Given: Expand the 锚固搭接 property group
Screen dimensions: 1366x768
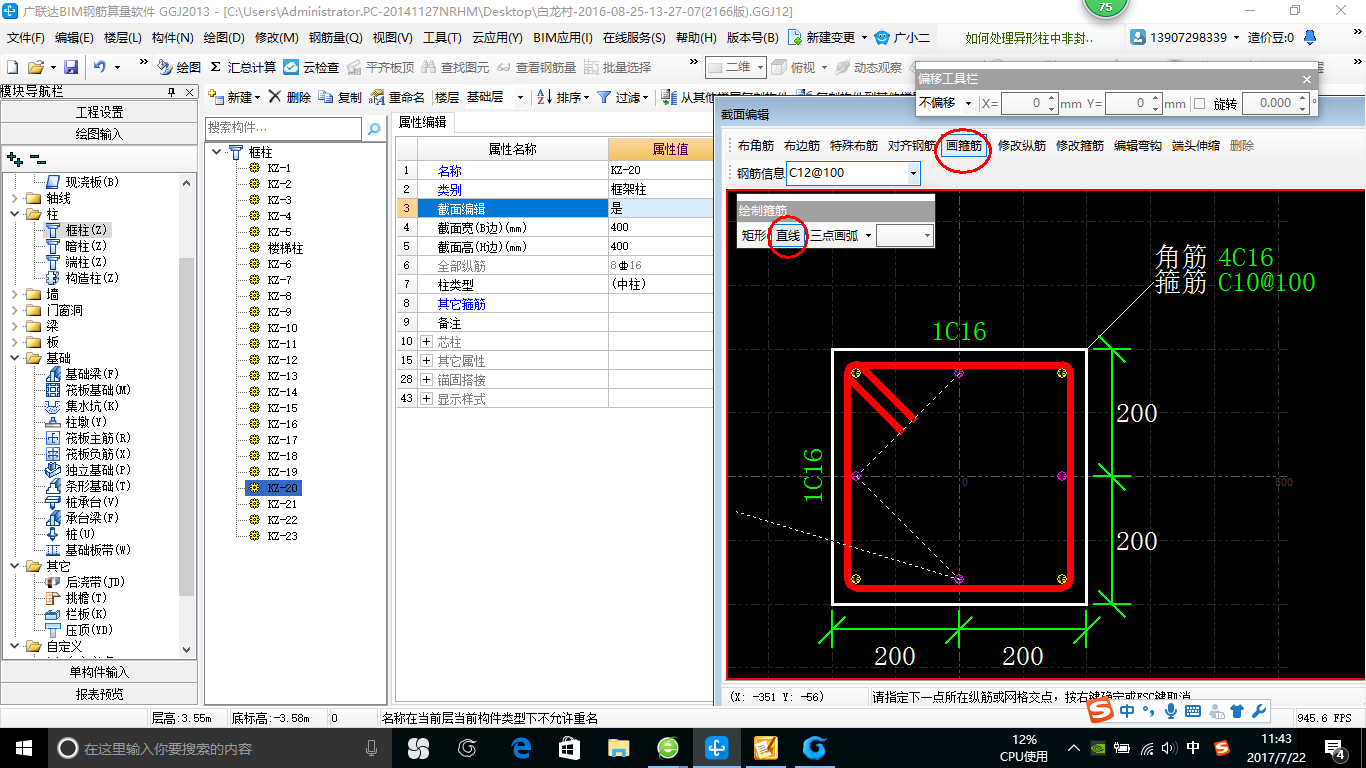Looking at the screenshot, I should (x=427, y=379).
